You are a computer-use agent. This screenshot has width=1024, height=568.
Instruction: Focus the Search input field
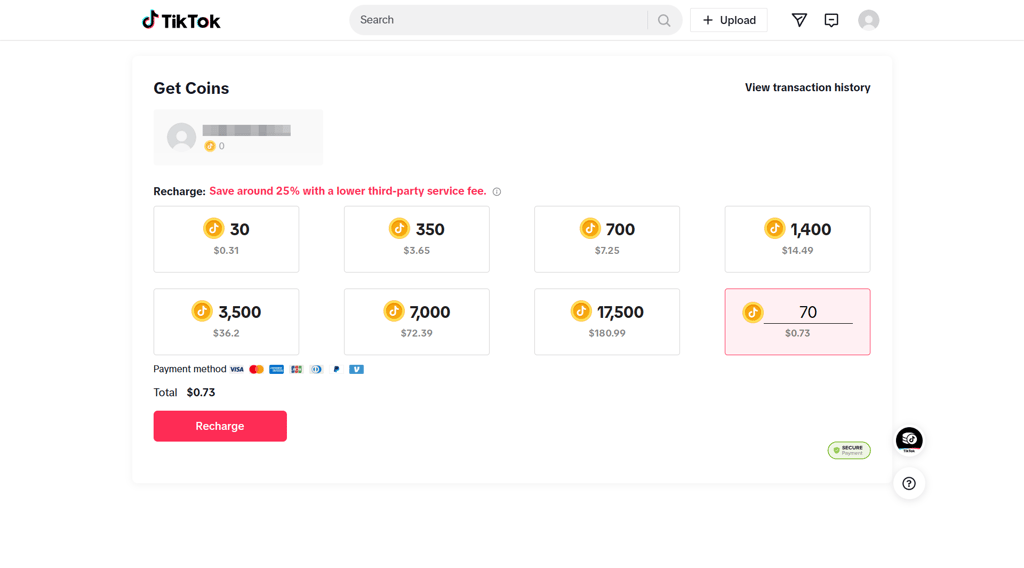coord(500,20)
